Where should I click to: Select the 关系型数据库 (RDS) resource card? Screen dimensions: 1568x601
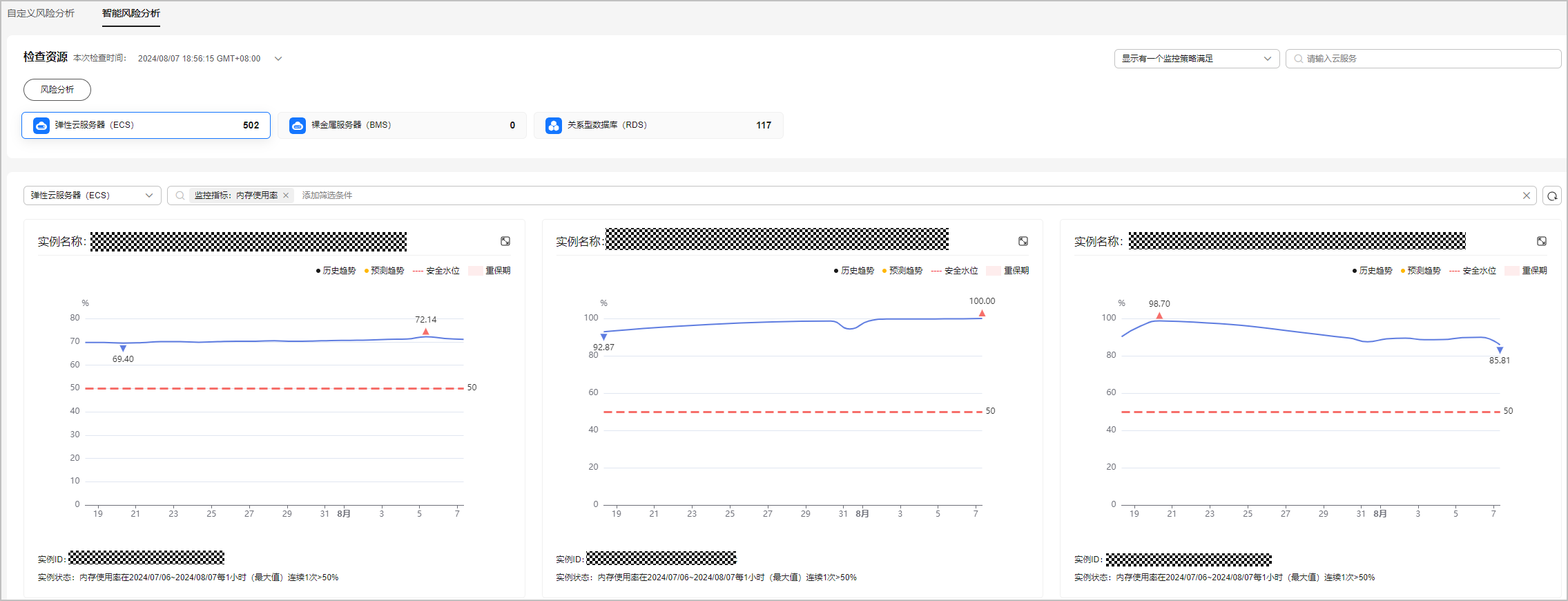click(x=658, y=125)
